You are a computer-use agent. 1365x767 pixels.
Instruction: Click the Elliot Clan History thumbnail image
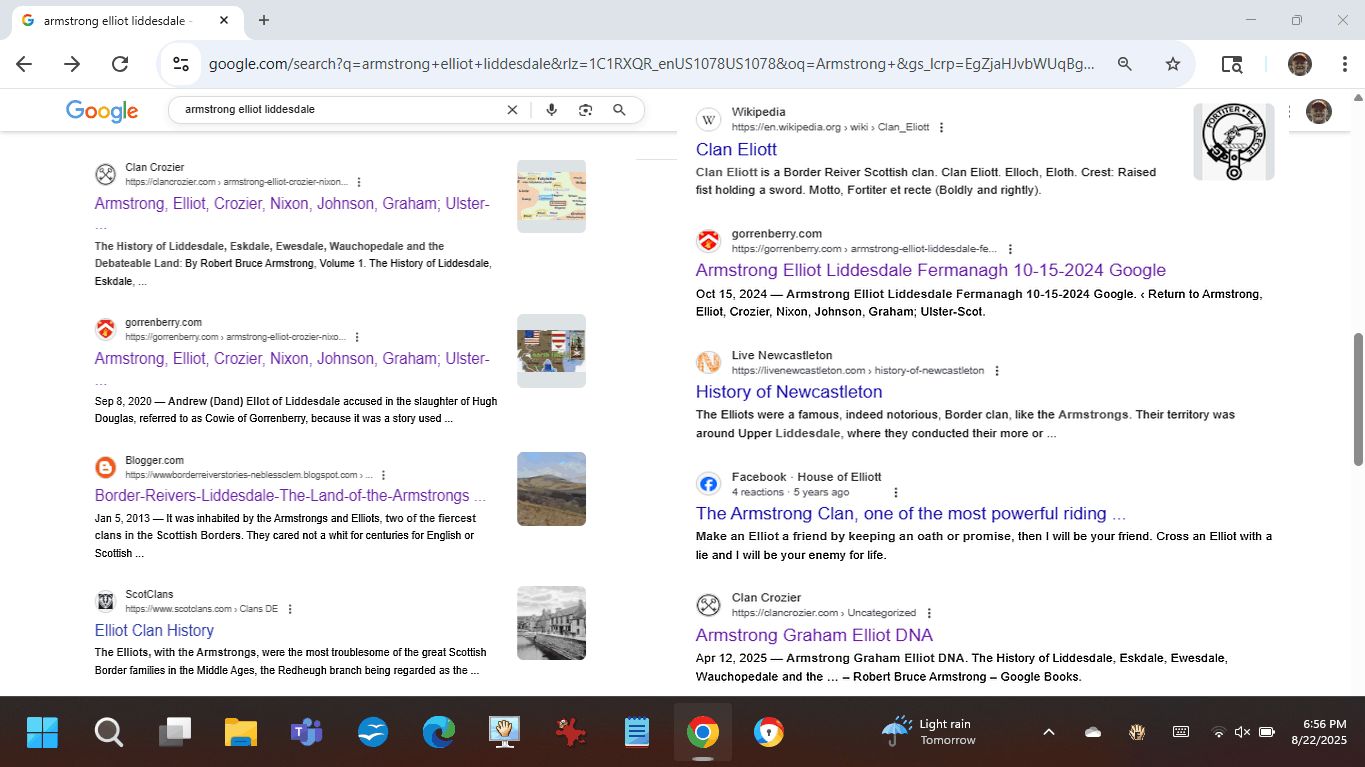point(551,623)
